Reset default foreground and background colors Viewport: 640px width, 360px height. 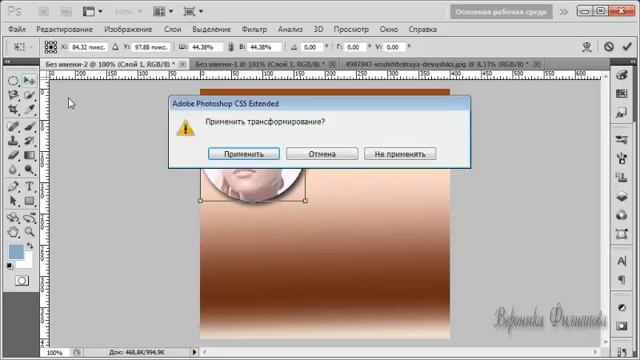tap(10, 266)
